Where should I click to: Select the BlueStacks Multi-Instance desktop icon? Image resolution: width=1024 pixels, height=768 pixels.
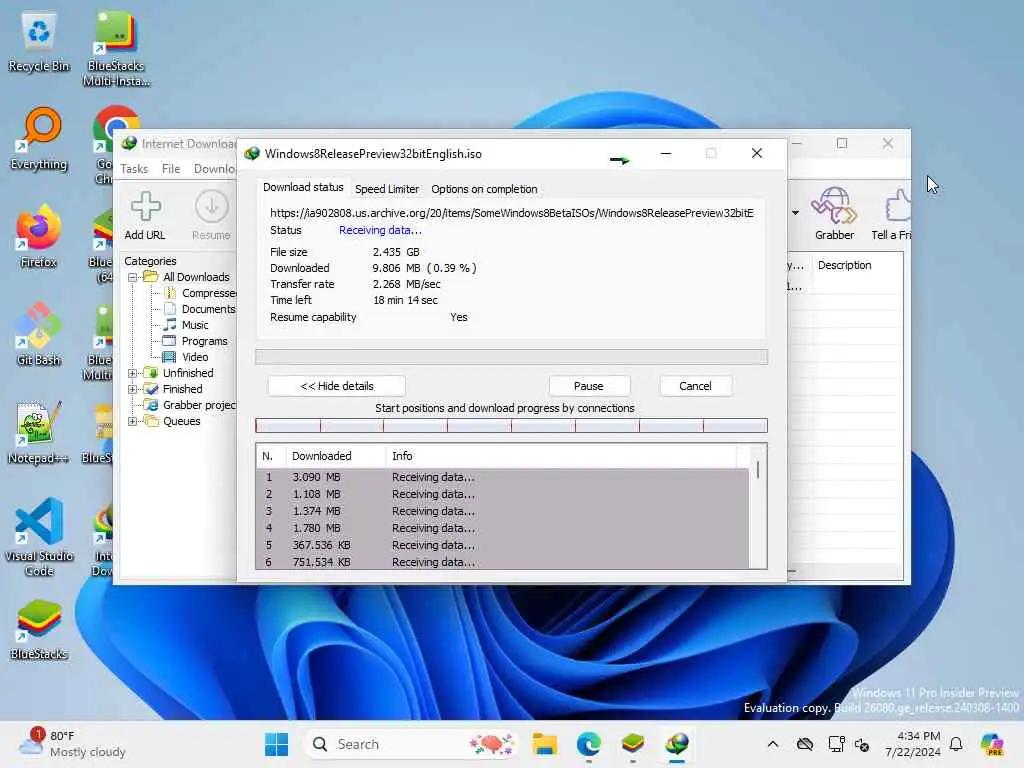pos(116,50)
